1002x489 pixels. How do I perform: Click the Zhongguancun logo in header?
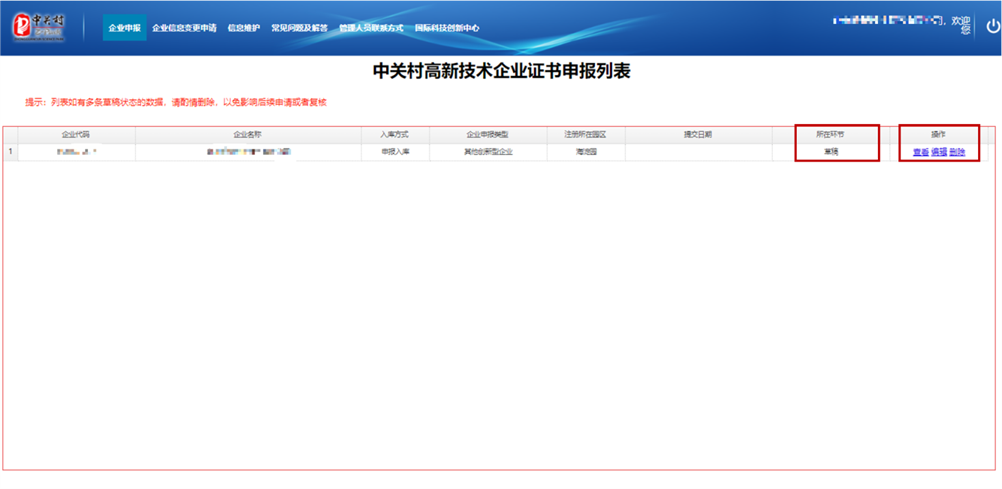(39, 27)
